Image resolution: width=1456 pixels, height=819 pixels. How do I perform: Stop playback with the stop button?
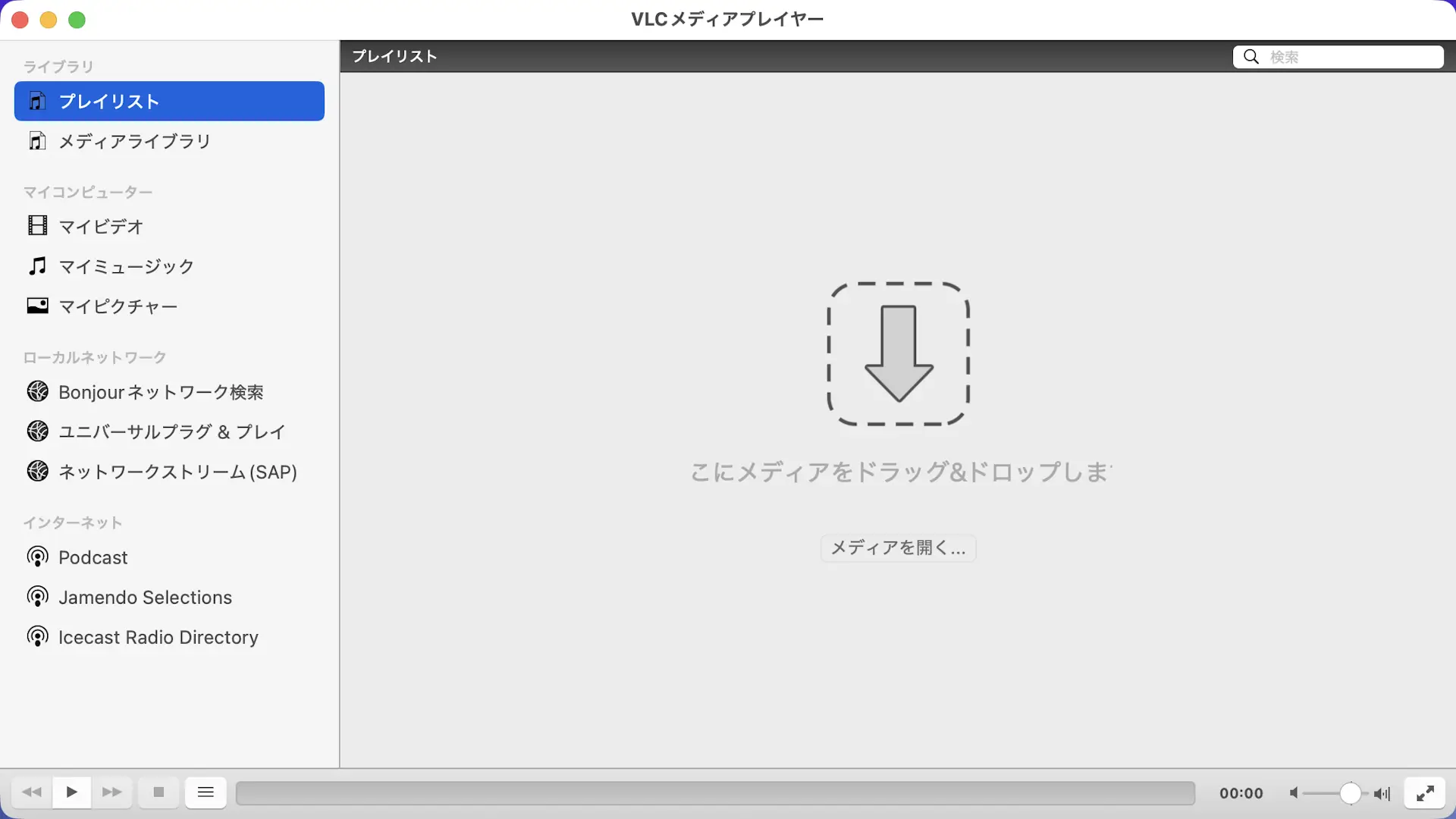158,792
